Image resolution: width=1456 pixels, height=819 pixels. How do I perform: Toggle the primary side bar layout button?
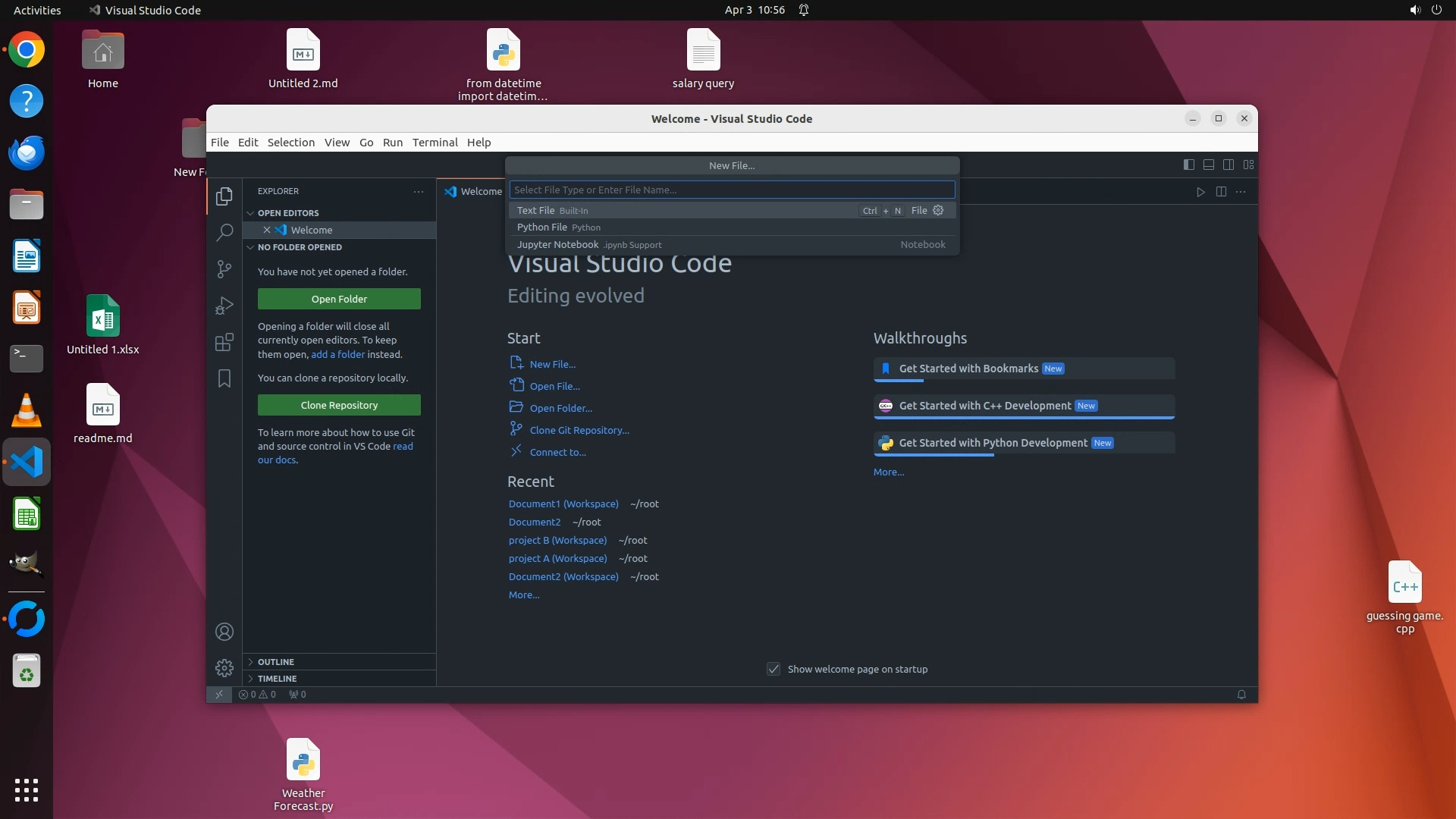pyautogui.click(x=1188, y=165)
